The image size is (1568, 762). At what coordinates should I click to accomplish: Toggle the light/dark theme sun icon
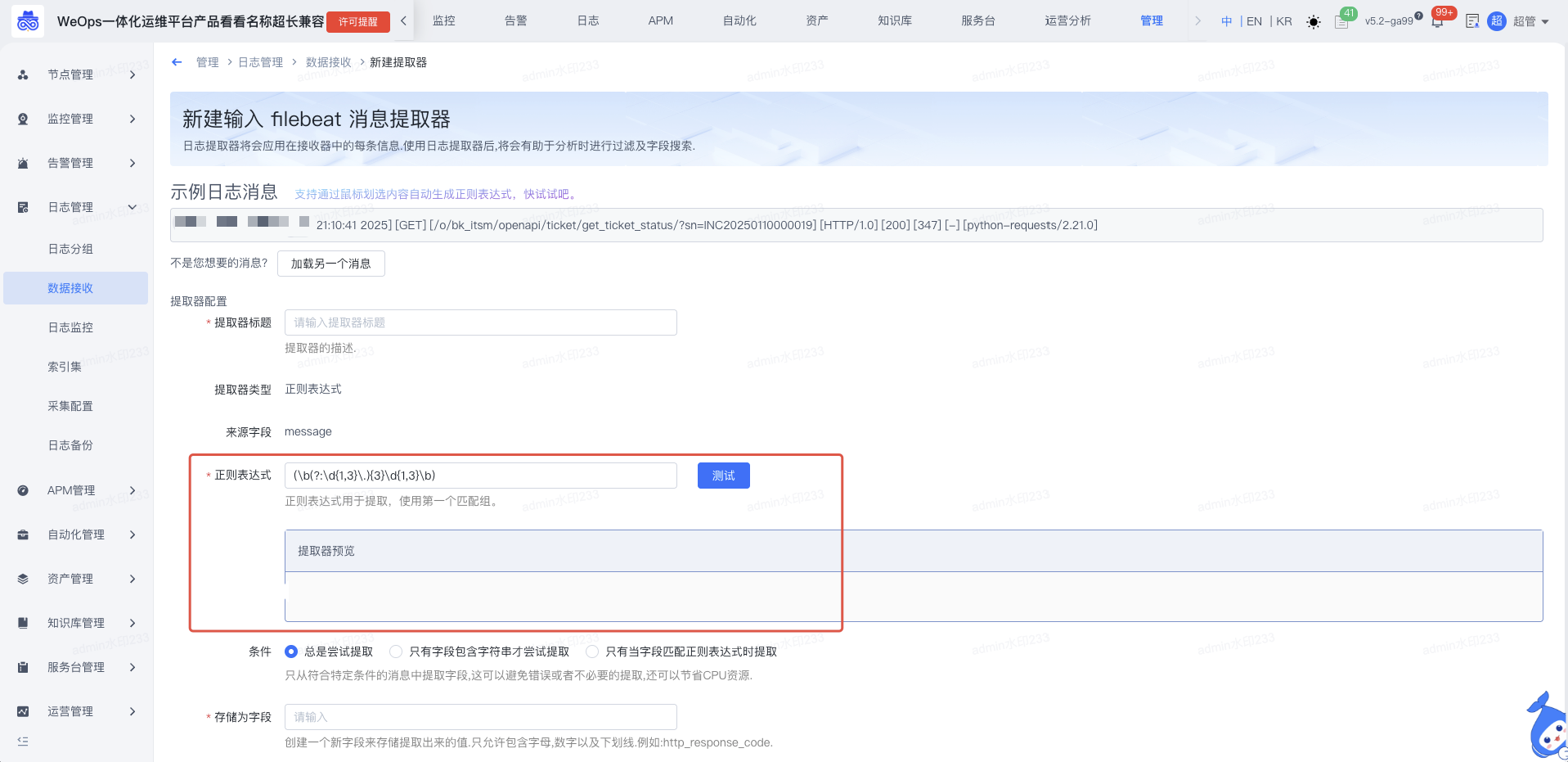point(1313,22)
